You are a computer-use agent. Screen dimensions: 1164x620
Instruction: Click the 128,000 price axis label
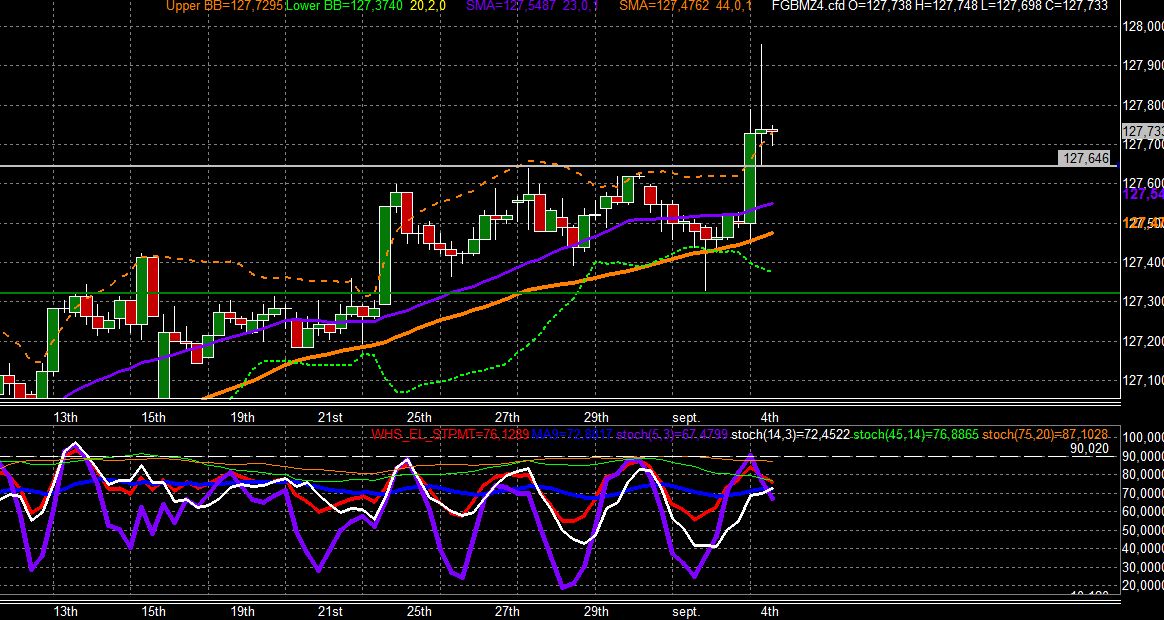1142,27
